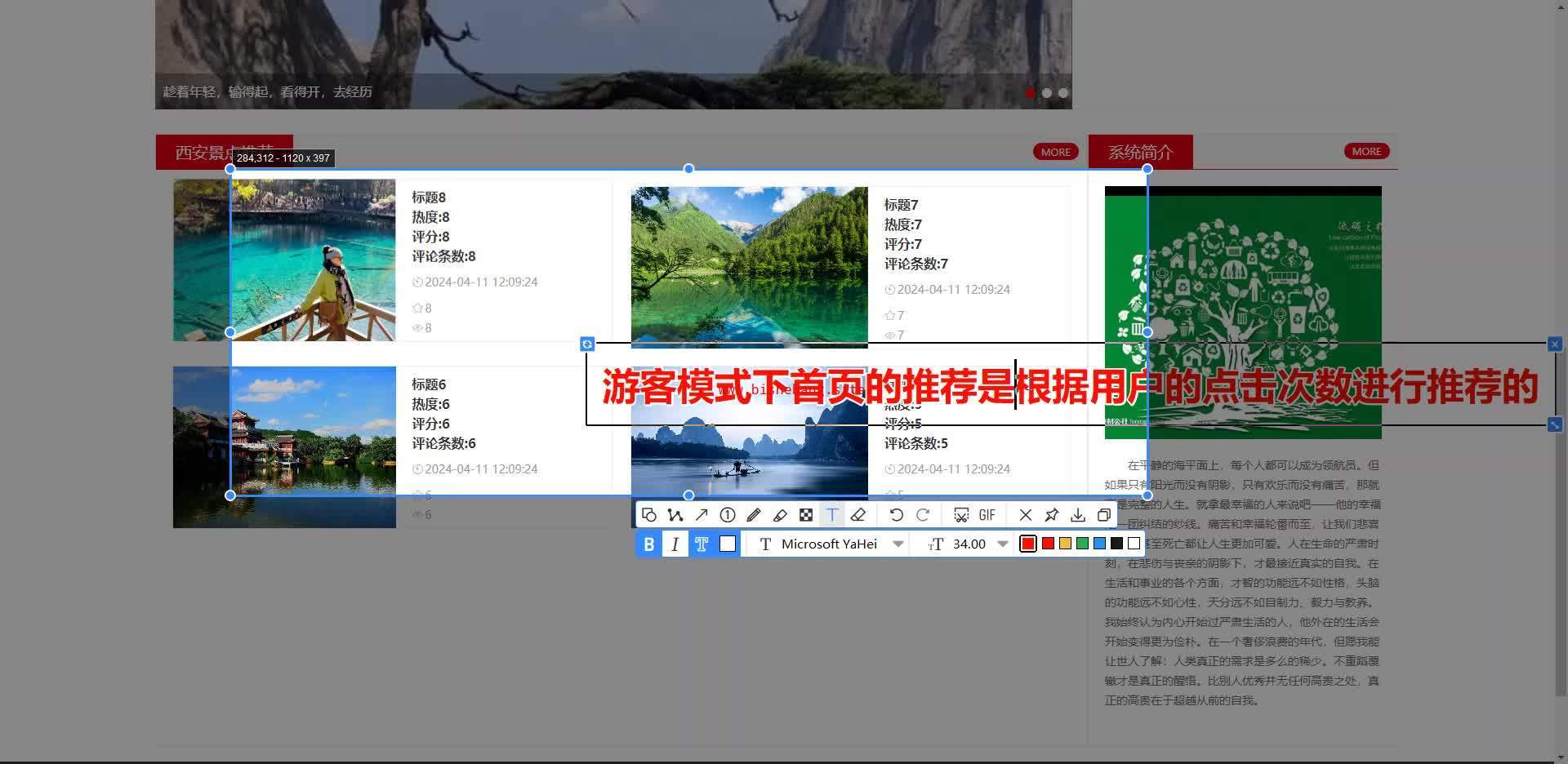Toggle italic text formatting

click(675, 544)
